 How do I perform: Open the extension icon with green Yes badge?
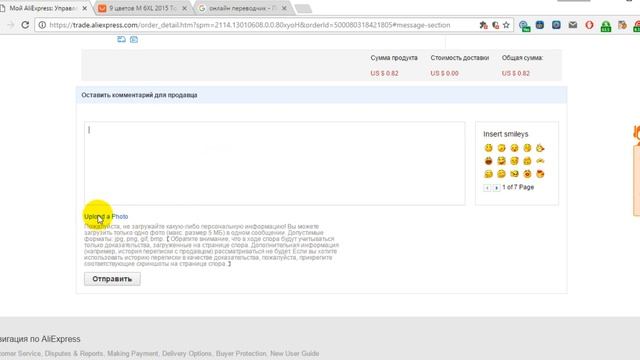point(524,26)
